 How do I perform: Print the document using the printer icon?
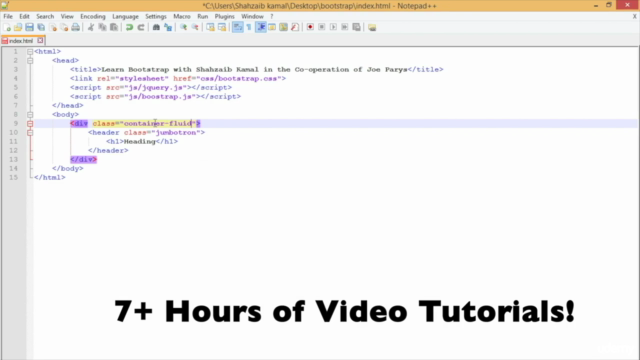pyautogui.click(x=76, y=27)
